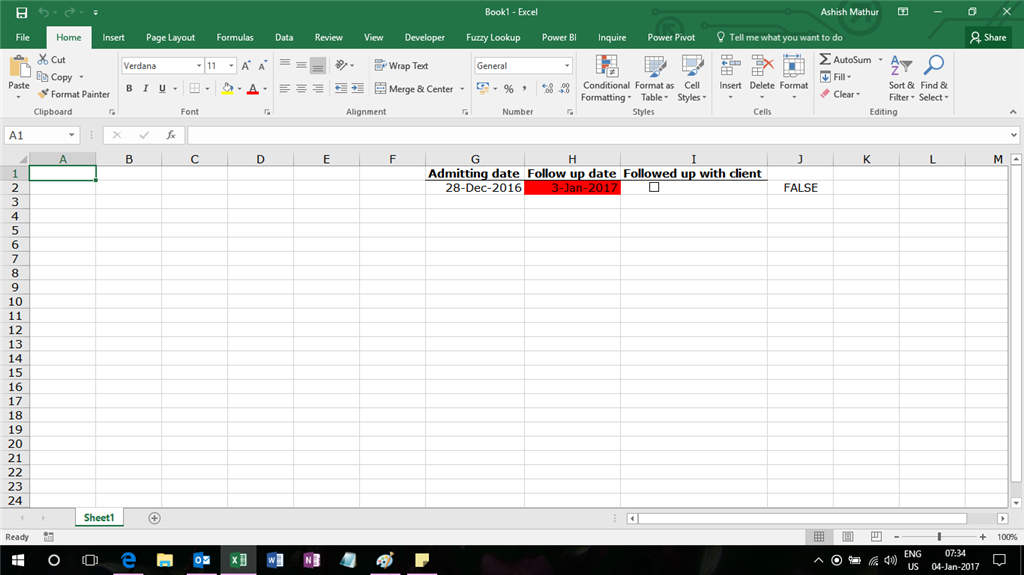Apply Percent Style

[509, 89]
